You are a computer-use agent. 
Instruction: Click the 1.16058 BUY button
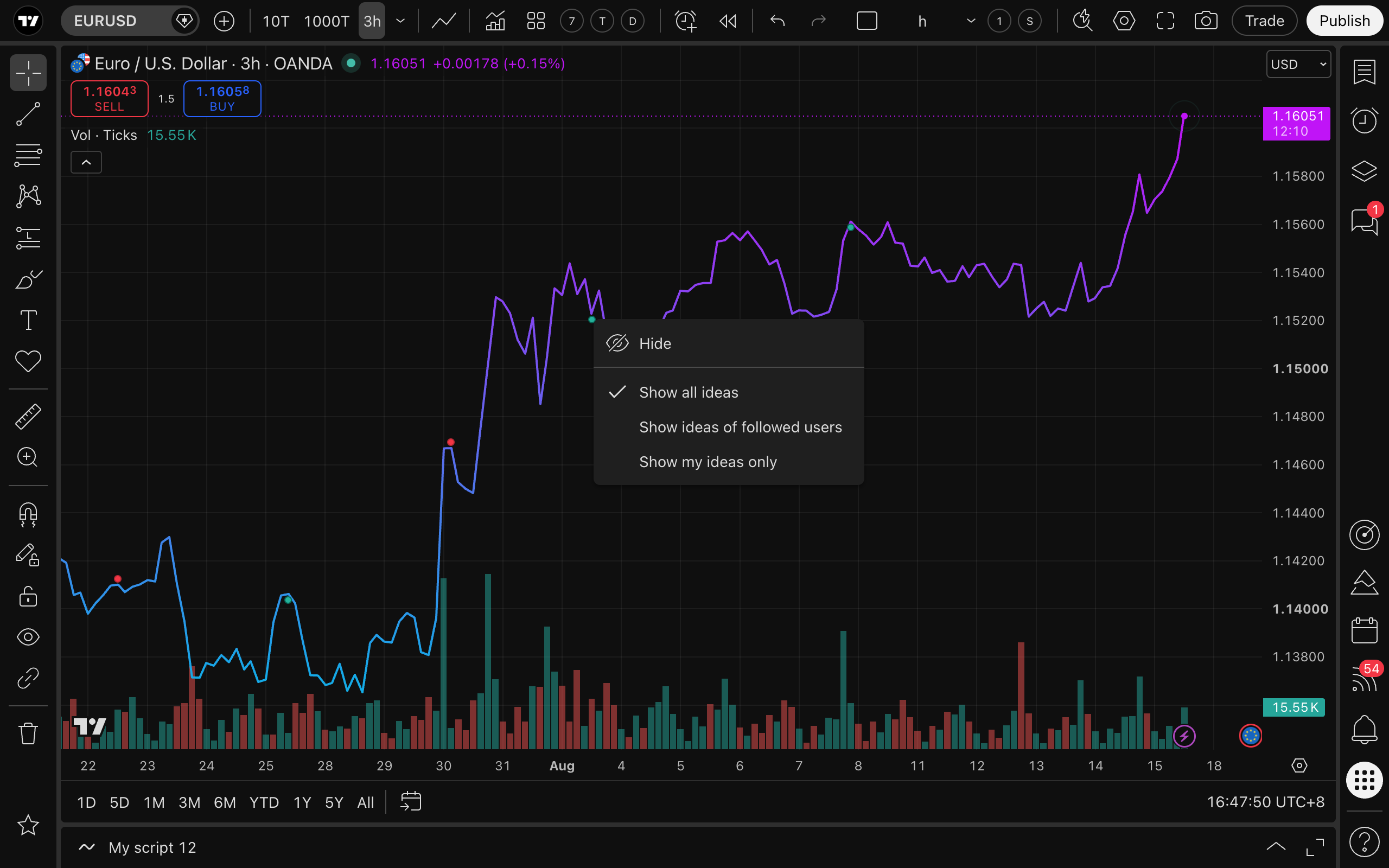click(222, 99)
